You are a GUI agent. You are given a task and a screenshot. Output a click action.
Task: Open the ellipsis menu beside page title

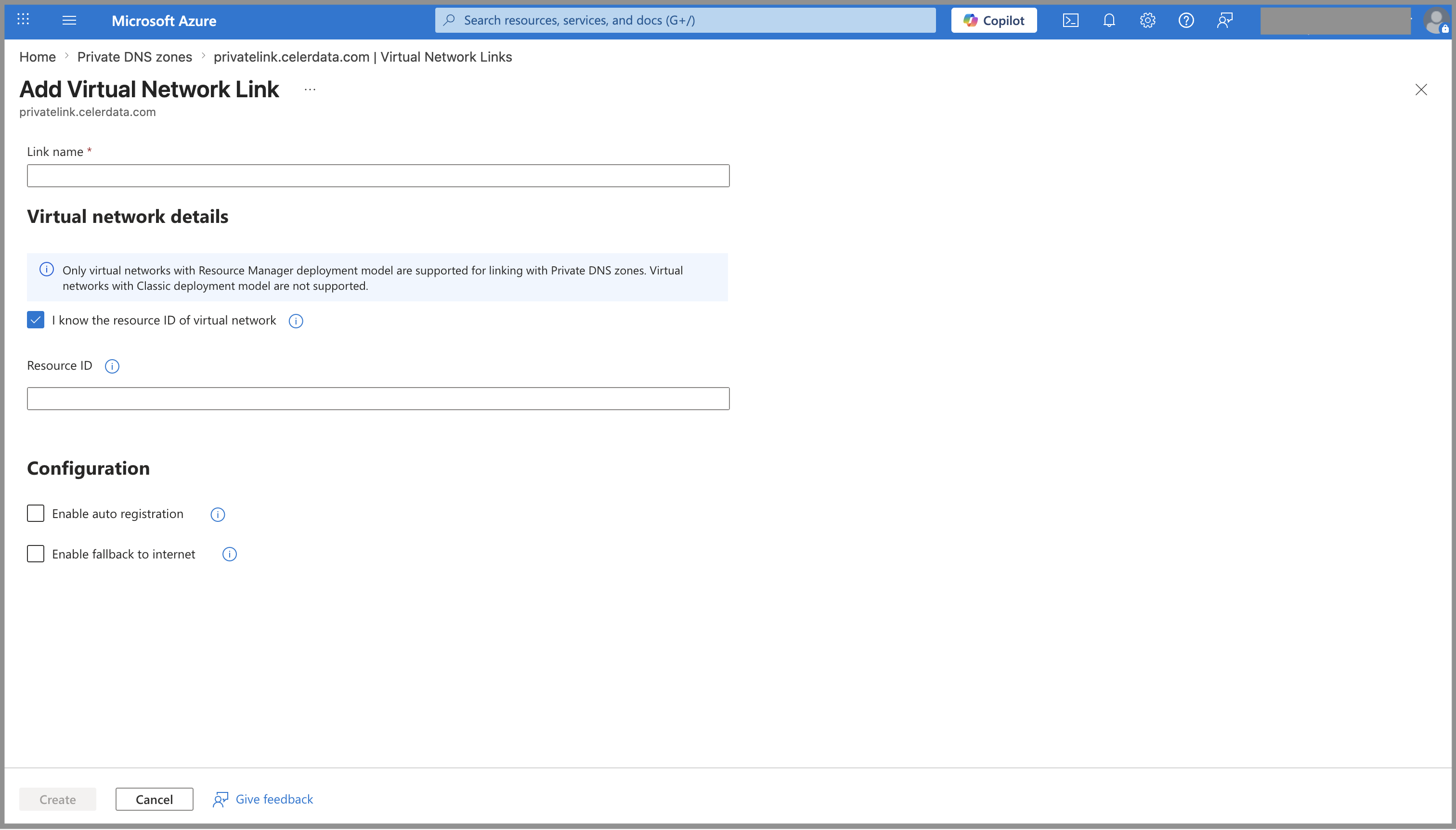pyautogui.click(x=310, y=90)
